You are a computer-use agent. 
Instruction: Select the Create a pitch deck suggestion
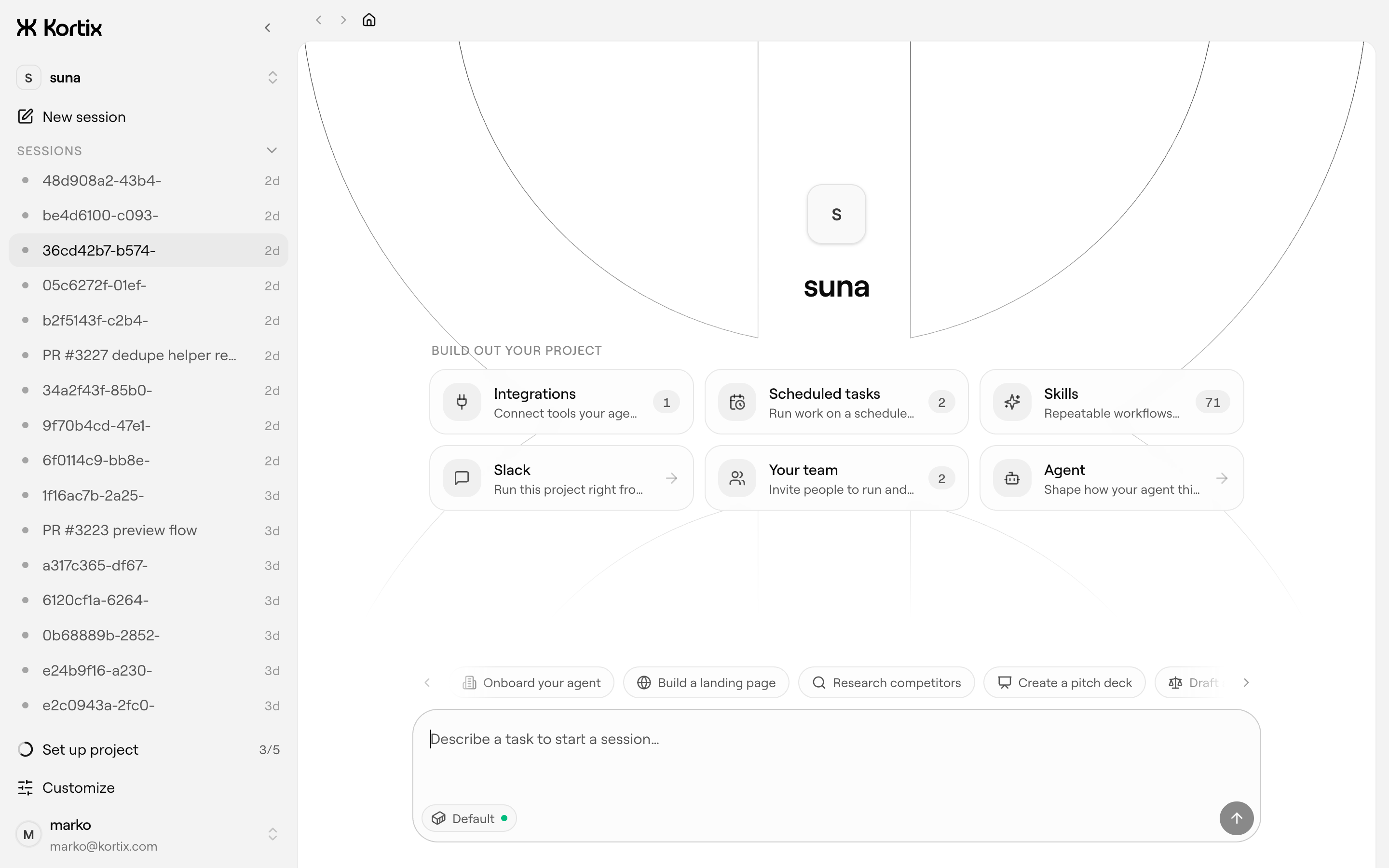tap(1064, 682)
